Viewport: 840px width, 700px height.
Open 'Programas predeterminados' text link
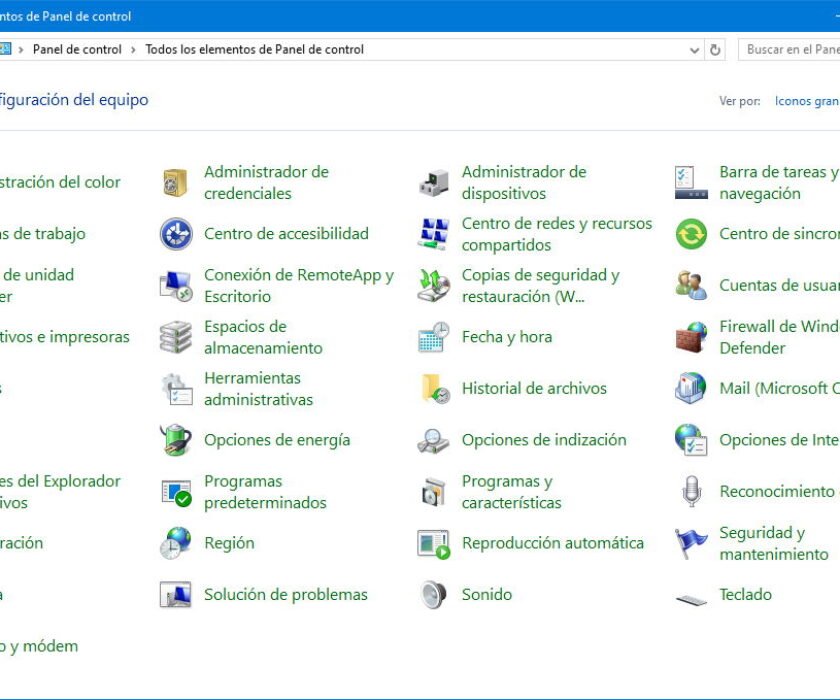pyautogui.click(x=265, y=492)
